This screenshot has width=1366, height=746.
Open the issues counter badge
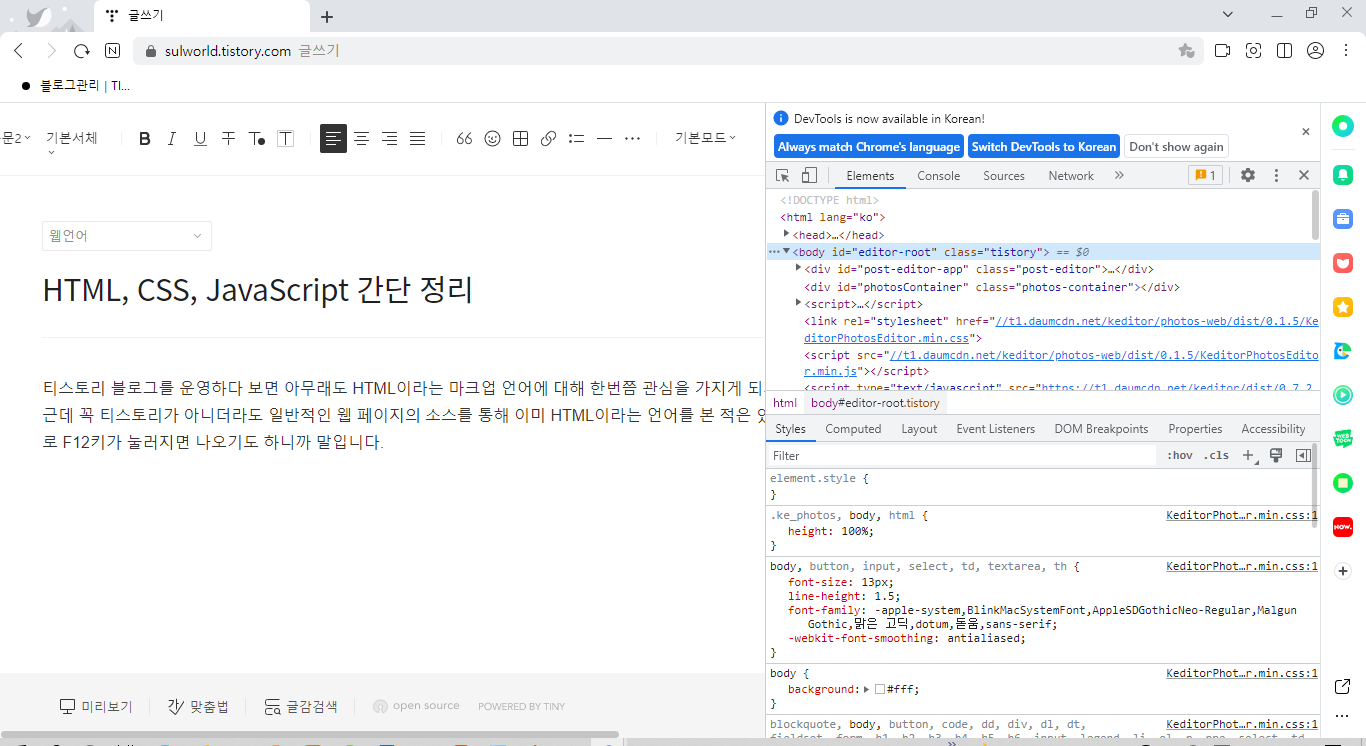coord(1205,175)
